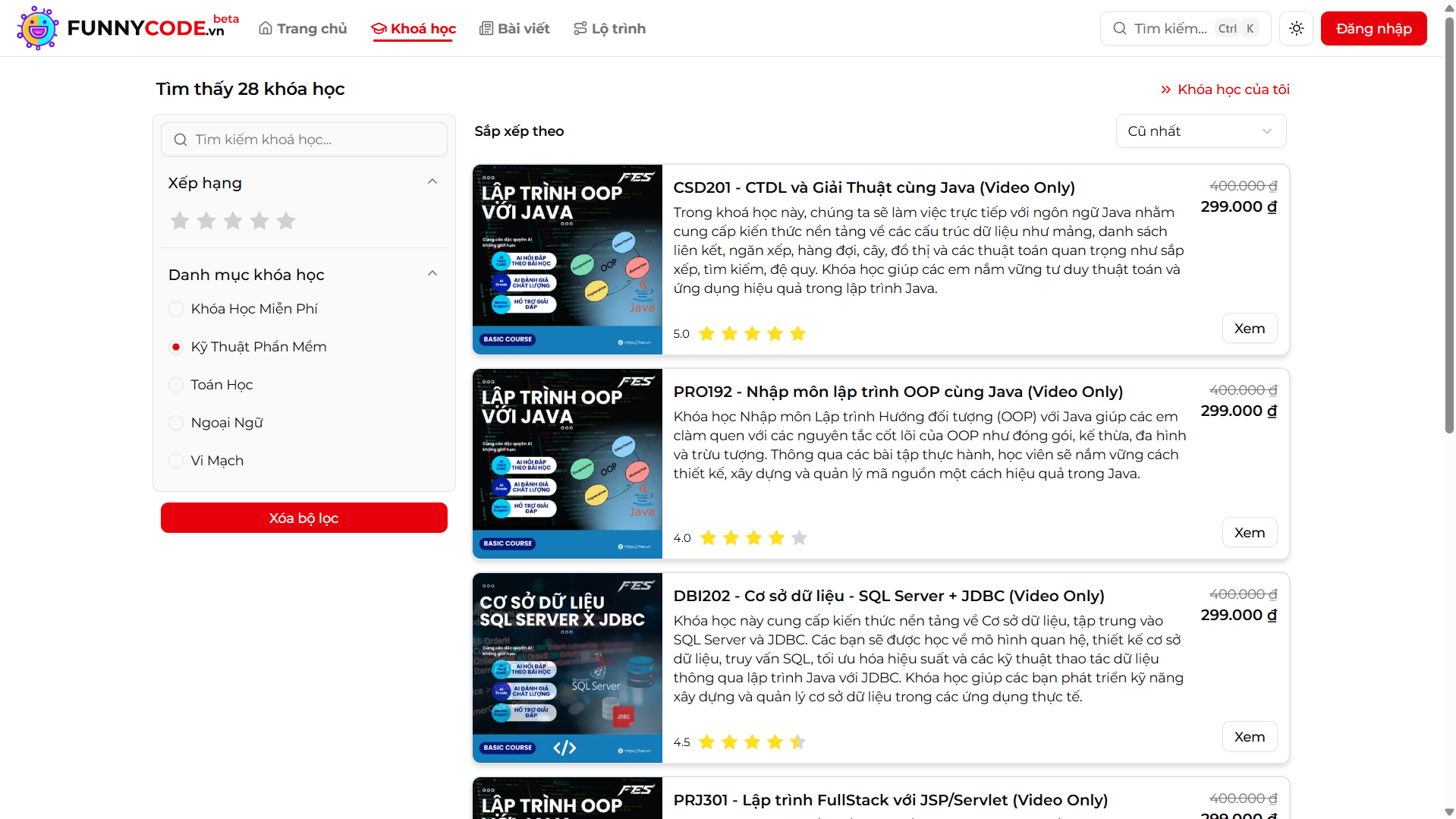The image size is (1456, 819).
Task: Open Lộ trình in the top menu
Action: point(610,29)
